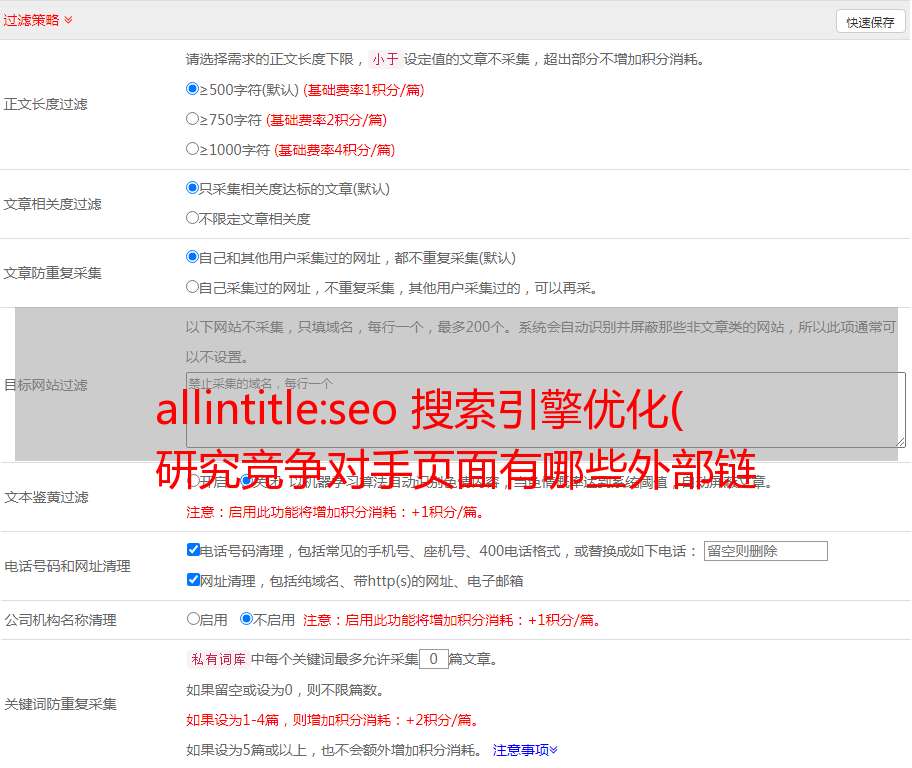The width and height of the screenshot is (912, 768).
Task: Click the 基础费率4积分/篇 red note
Action: coord(334,150)
